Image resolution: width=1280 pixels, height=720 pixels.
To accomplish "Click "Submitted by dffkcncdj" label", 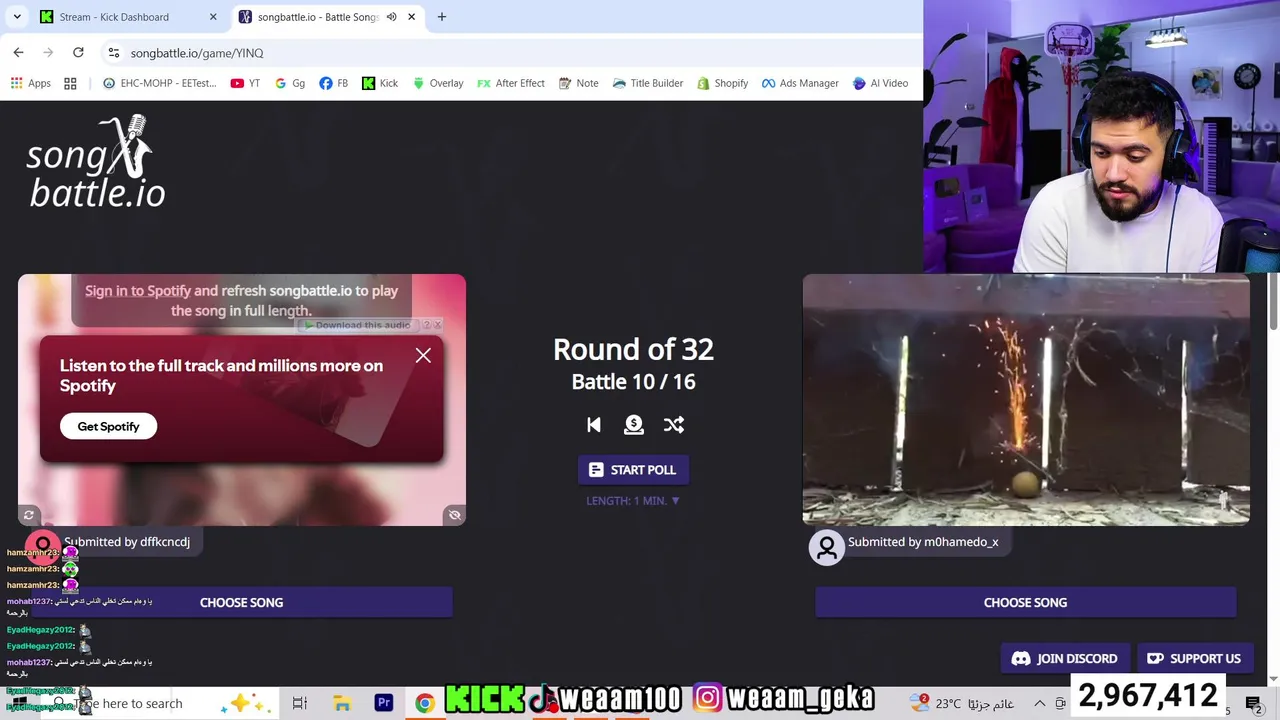I will pos(127,541).
